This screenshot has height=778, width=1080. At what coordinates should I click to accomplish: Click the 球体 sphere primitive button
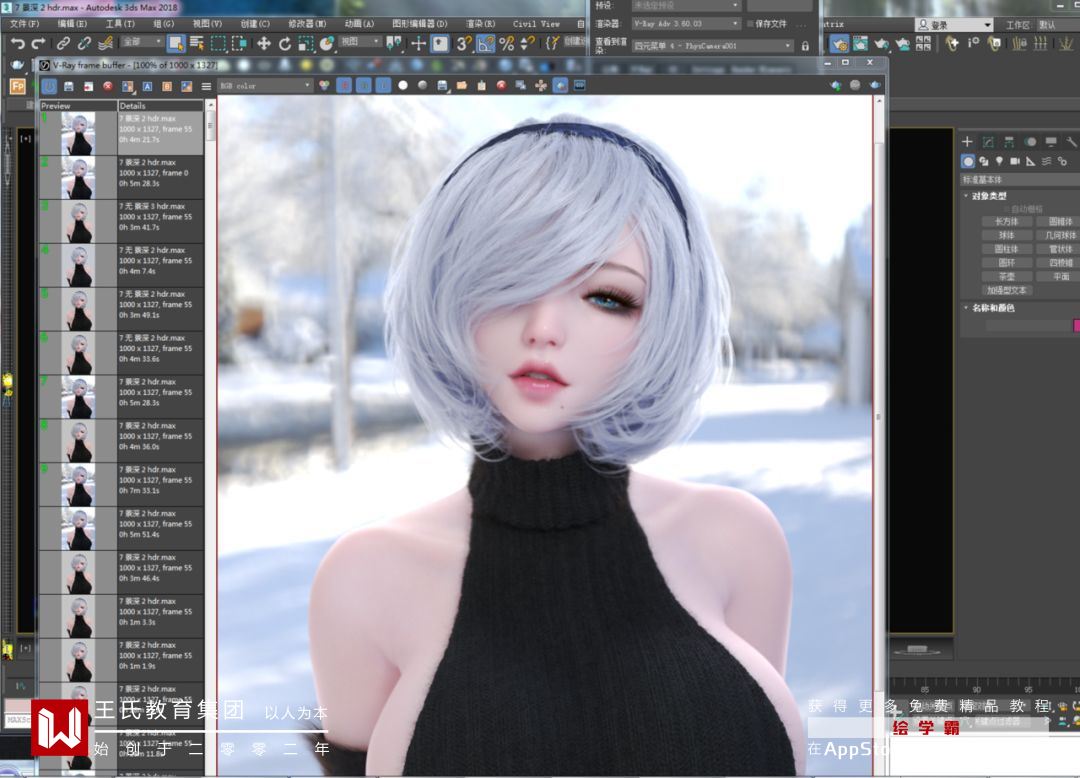(x=1006, y=235)
